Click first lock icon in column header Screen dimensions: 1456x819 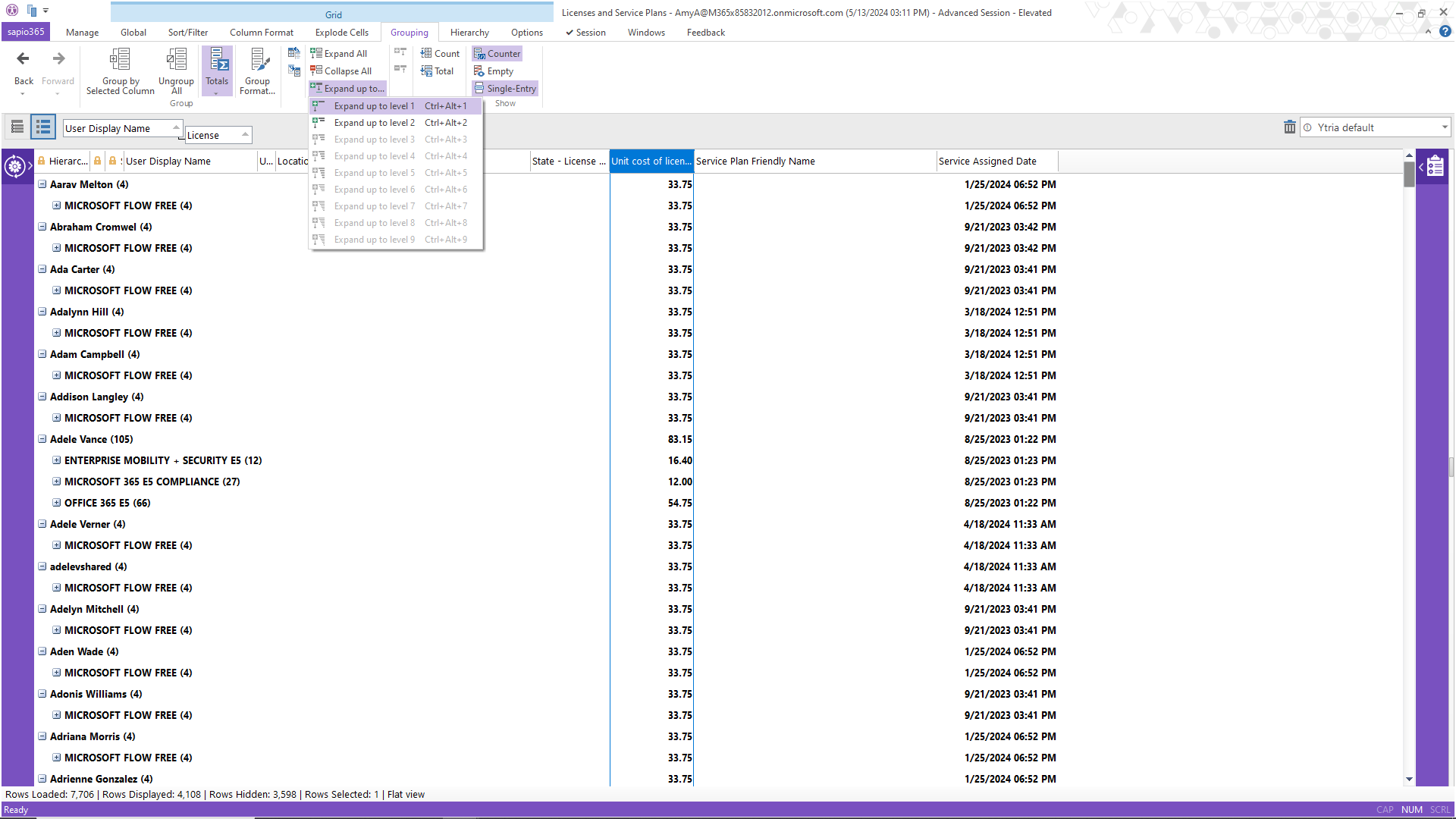42,161
